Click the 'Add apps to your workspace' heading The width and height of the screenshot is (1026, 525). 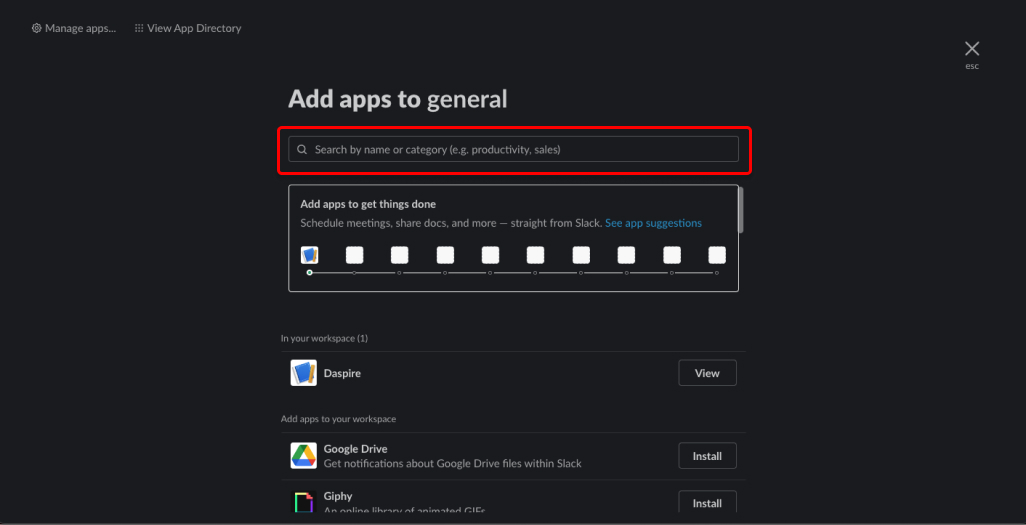(338, 419)
